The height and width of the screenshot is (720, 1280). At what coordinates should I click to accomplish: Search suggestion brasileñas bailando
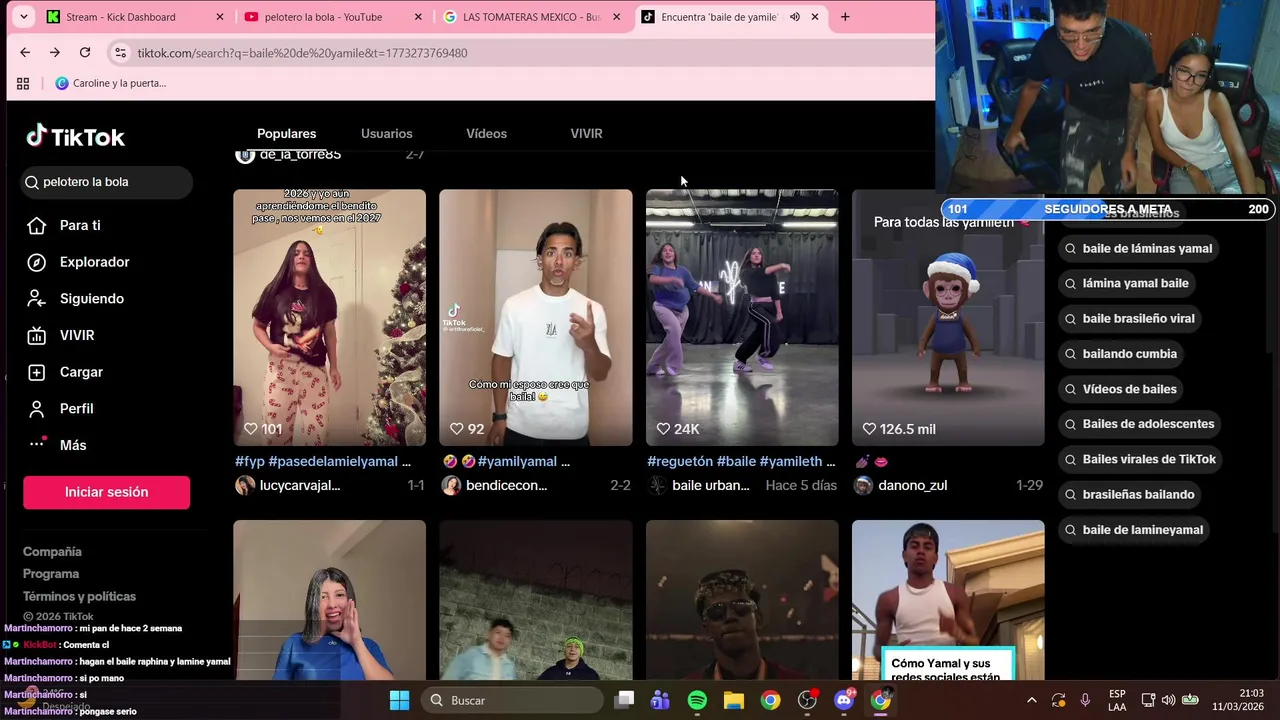click(1129, 494)
